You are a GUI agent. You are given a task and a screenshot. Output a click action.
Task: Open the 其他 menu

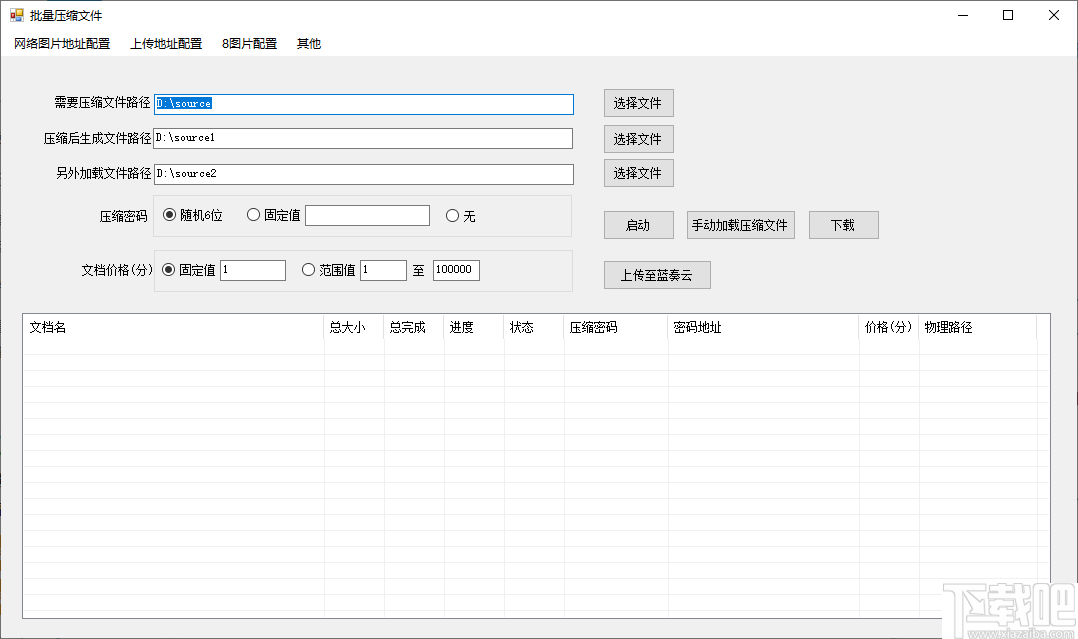point(308,43)
